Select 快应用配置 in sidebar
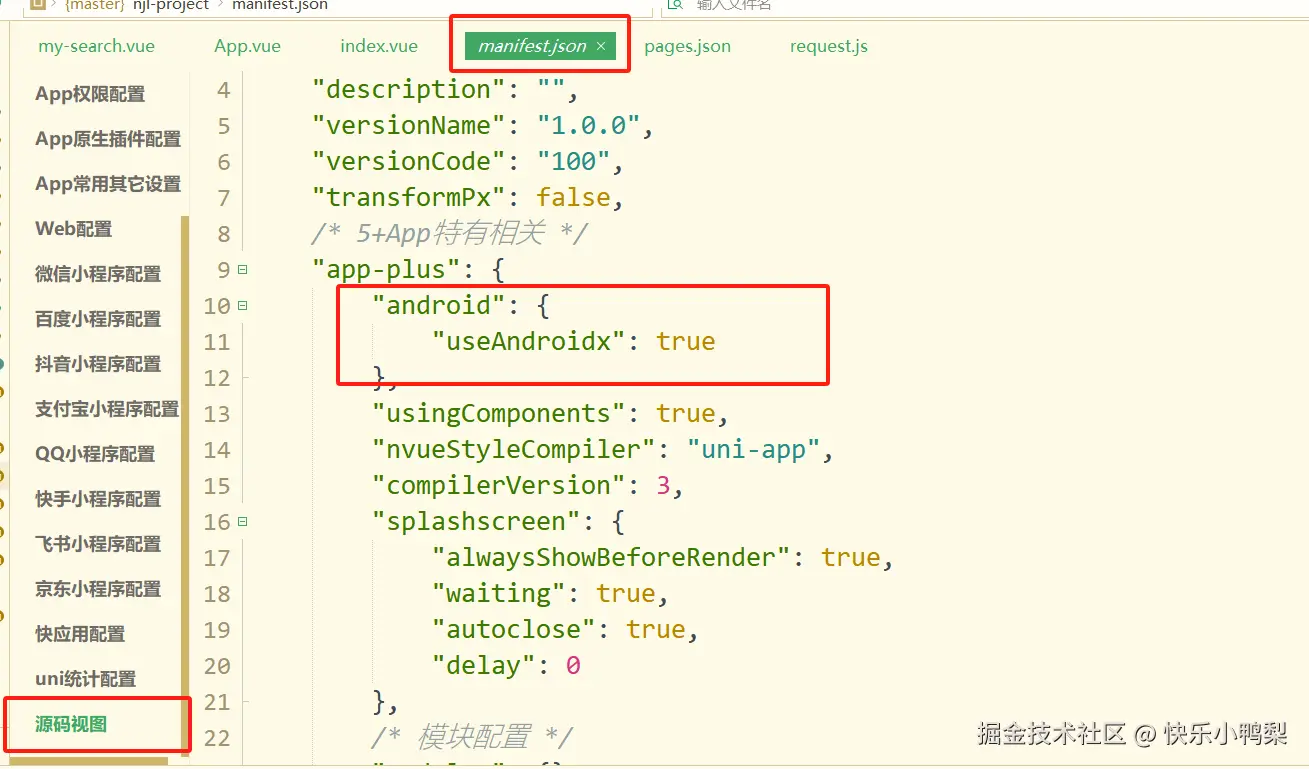Image resolution: width=1309 pixels, height=769 pixels. tap(80, 634)
